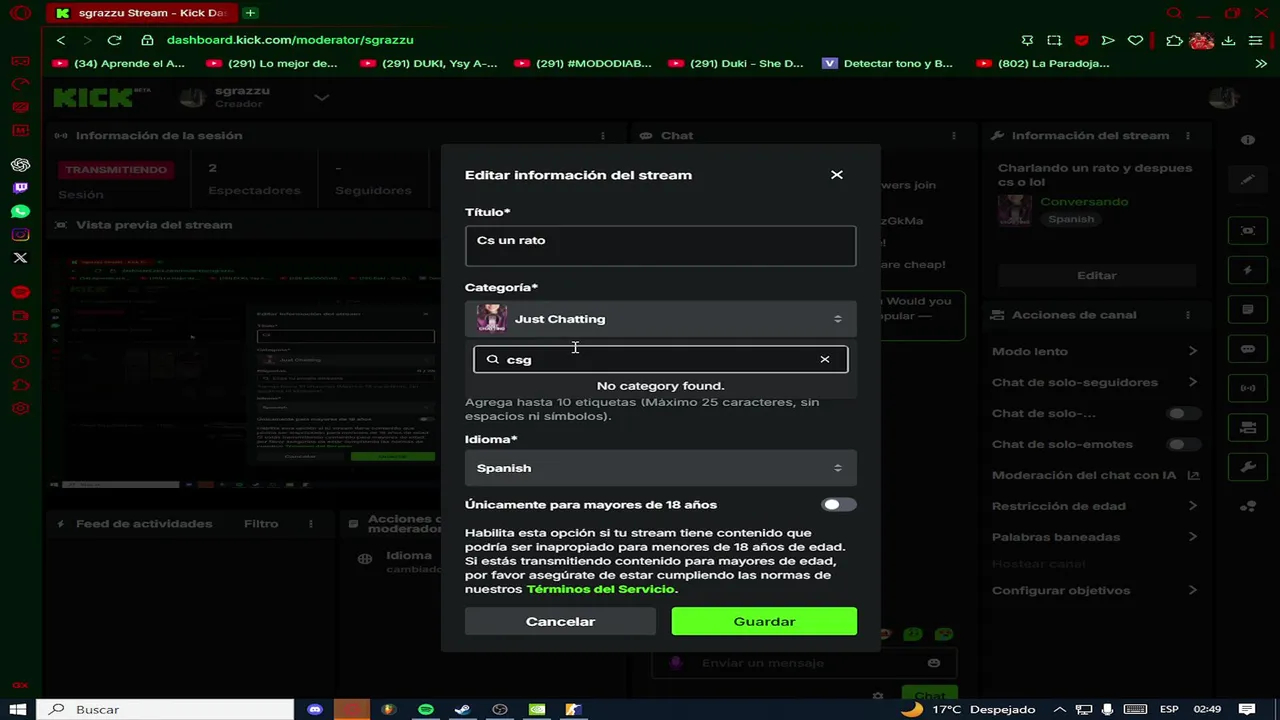Screen dimensions: 1280x720
Task: Open Steam from the taskbar
Action: [x=462, y=709]
